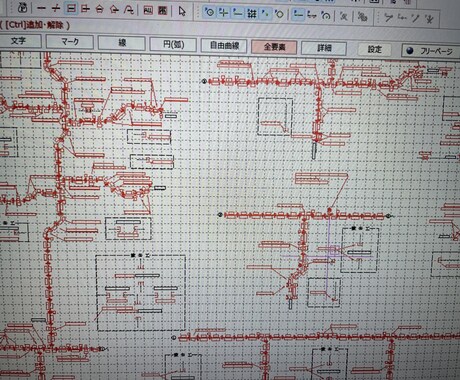
Task: Select the plus-shaped crossing line tool icon
Action: point(55,8)
